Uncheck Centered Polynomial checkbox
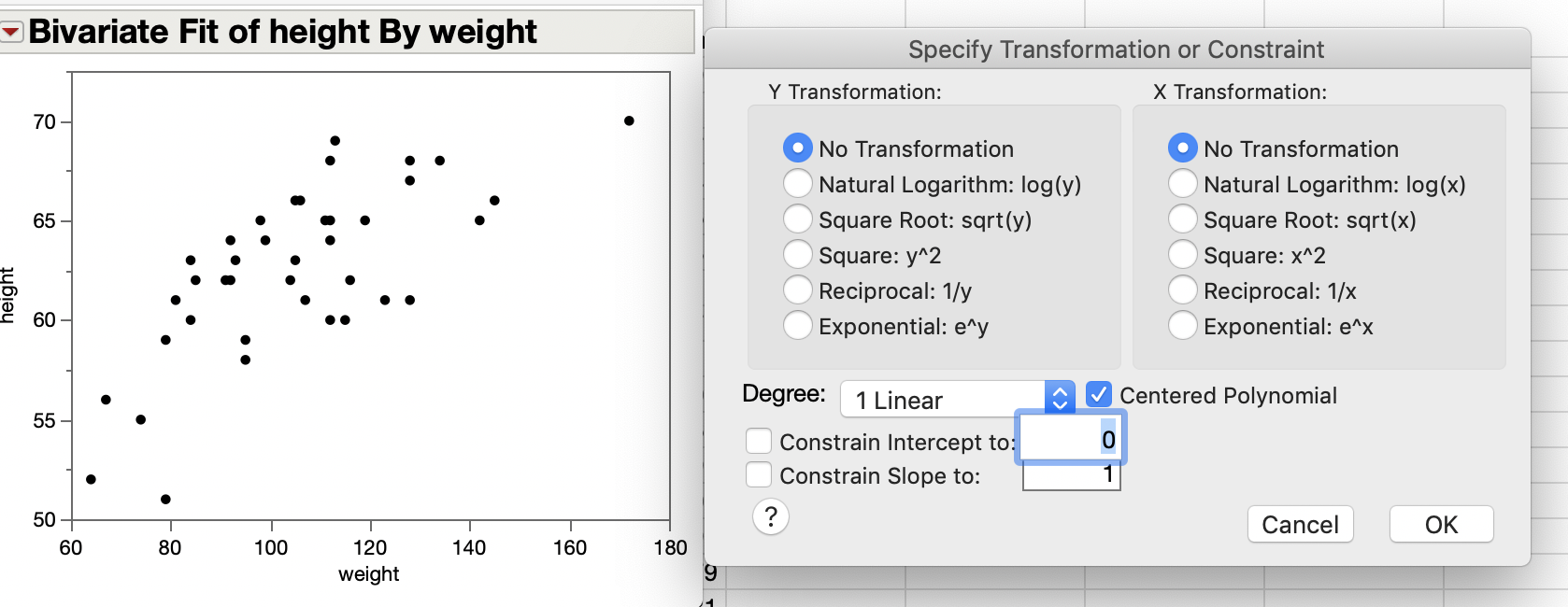The height and width of the screenshot is (607, 1568). pos(1099,395)
